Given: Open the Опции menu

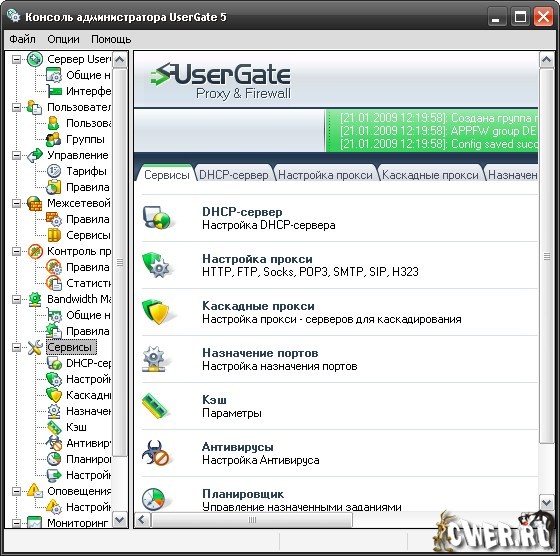Looking at the screenshot, I should click(x=64, y=39).
